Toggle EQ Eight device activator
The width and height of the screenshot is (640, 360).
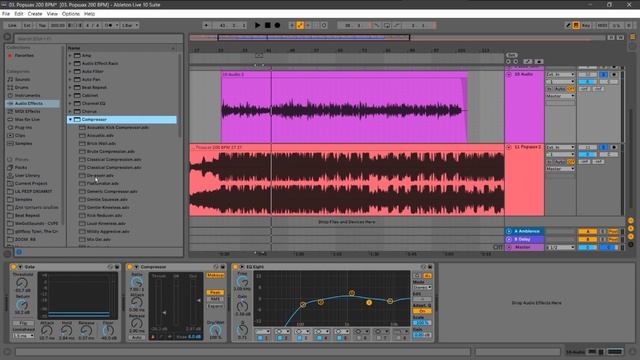coord(235,267)
